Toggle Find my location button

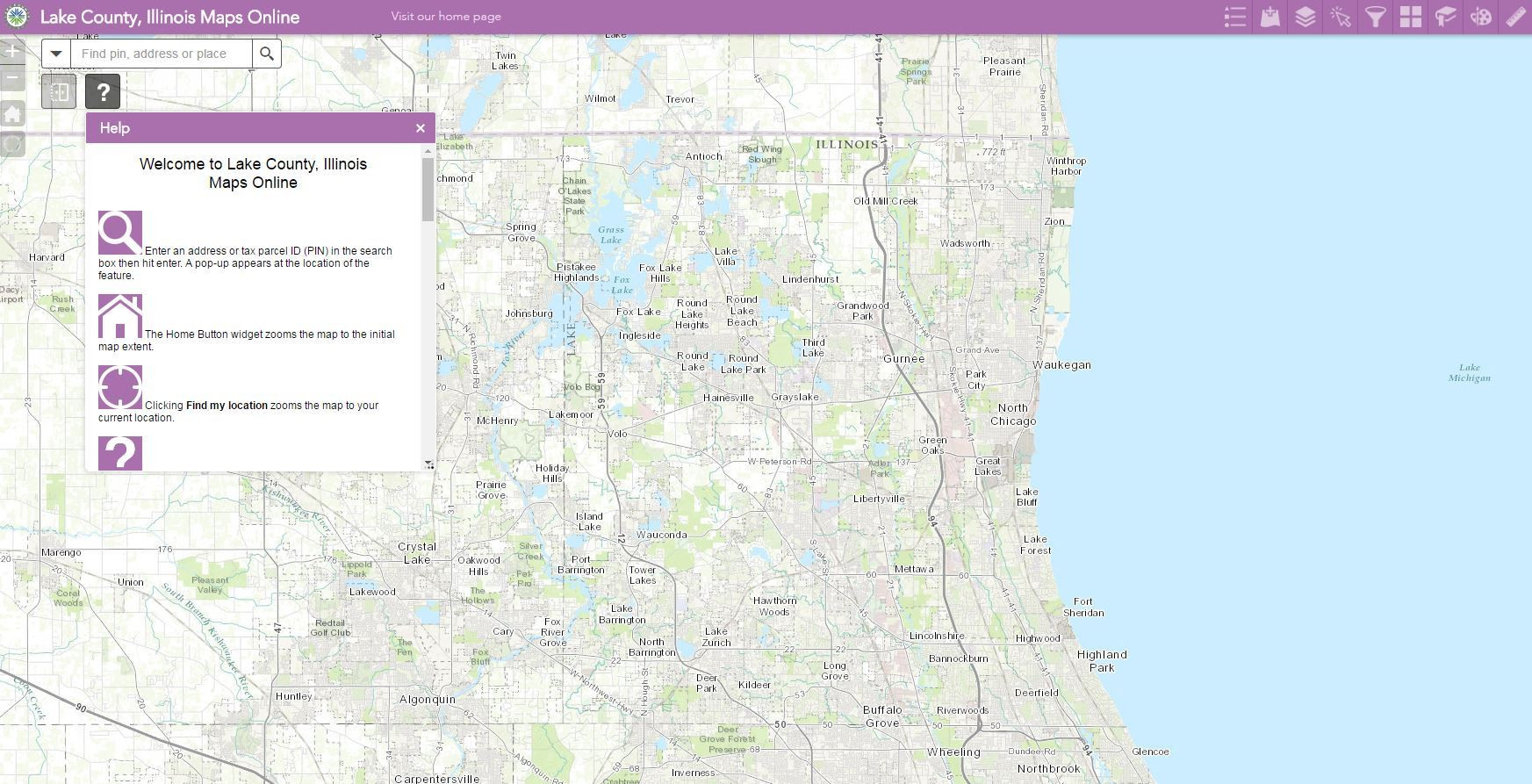[12, 144]
